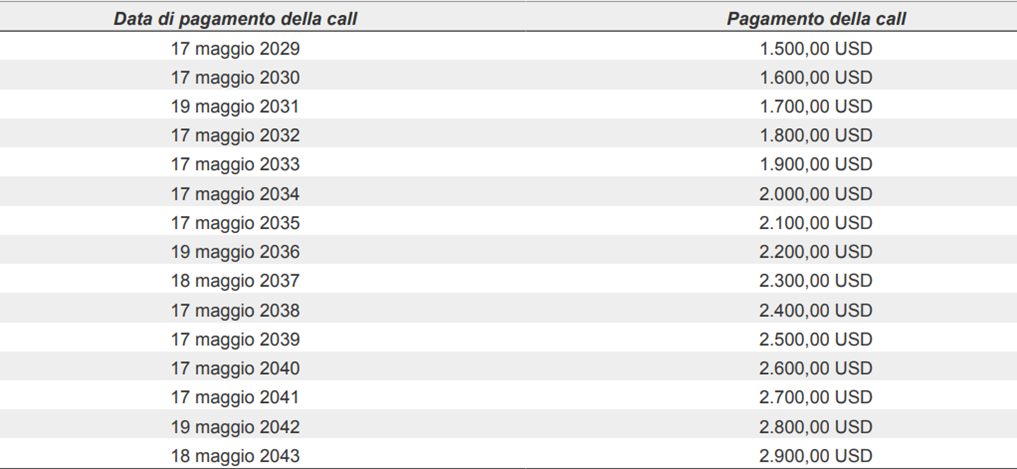Image resolution: width=1017 pixels, height=469 pixels.
Task: Click the date 17 maggio 2030
Action: click(x=235, y=78)
